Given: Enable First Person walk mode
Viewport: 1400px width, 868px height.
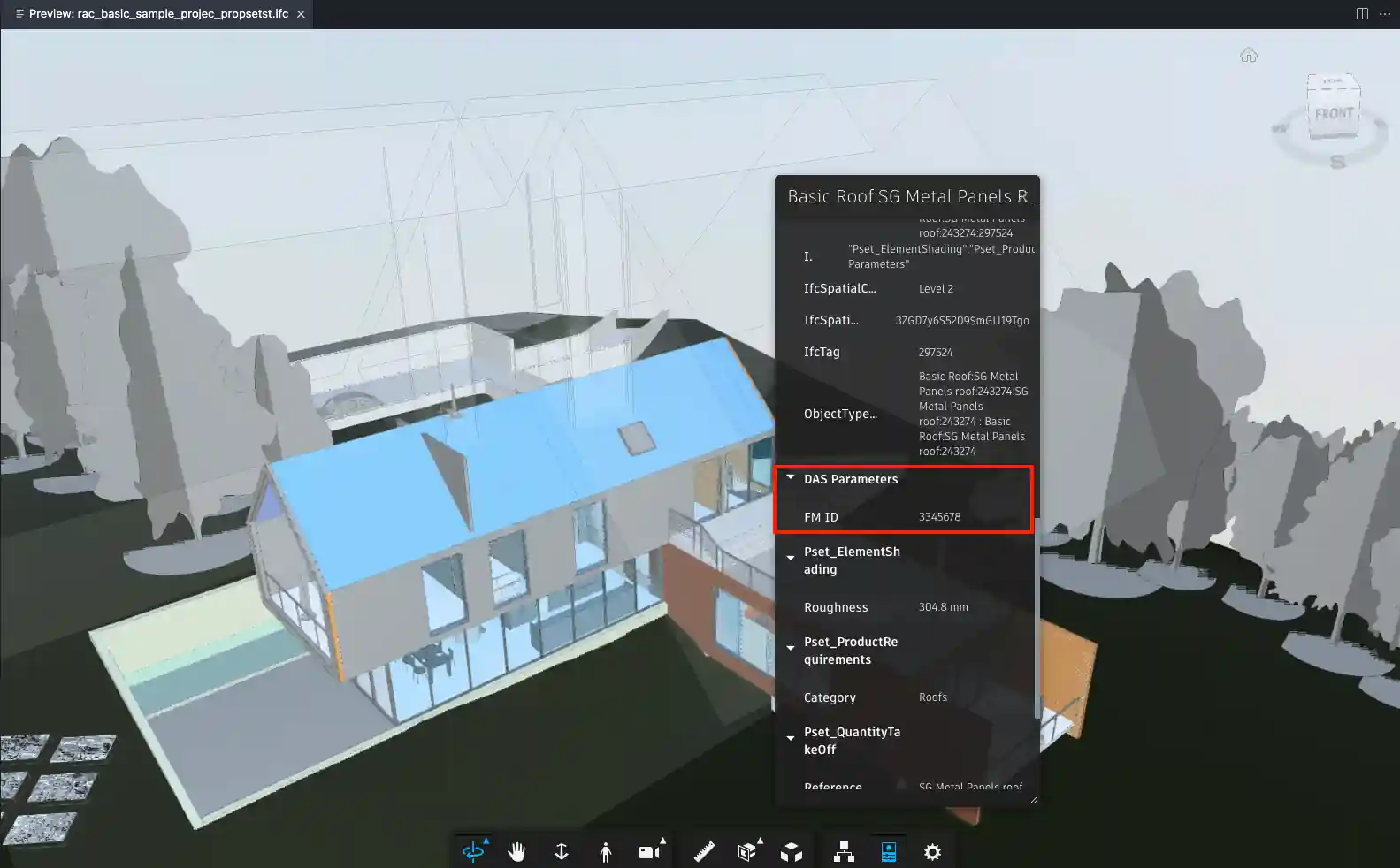Looking at the screenshot, I should pyautogui.click(x=606, y=851).
